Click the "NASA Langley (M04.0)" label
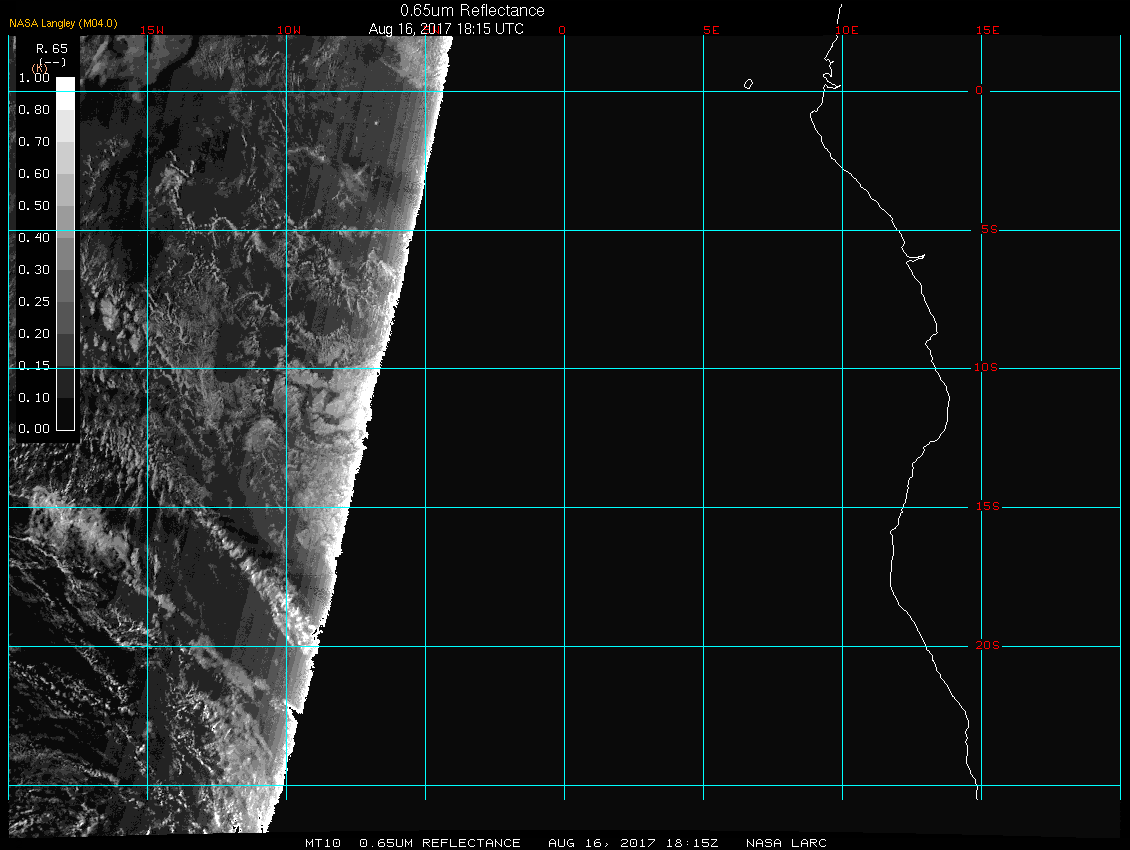Viewport: 1130px width, 850px height. tap(63, 23)
